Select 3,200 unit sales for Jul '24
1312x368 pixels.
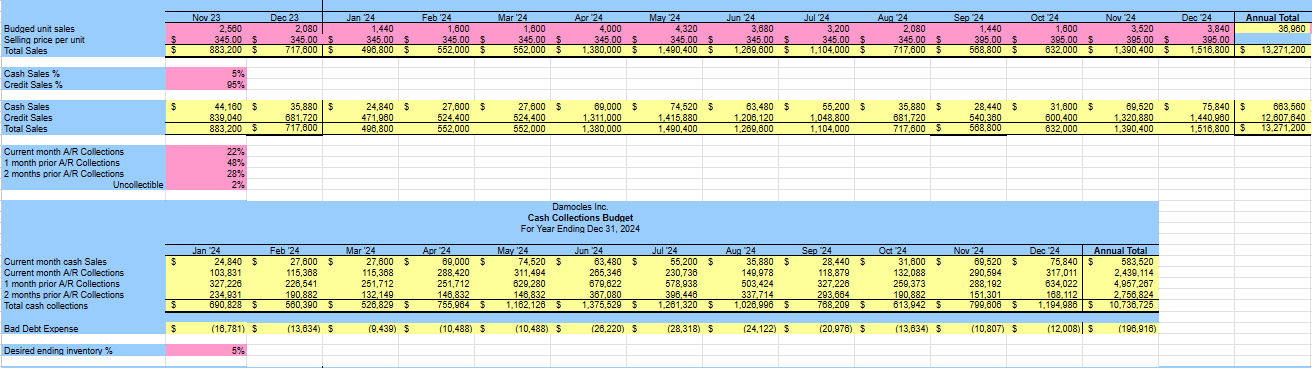pos(837,29)
